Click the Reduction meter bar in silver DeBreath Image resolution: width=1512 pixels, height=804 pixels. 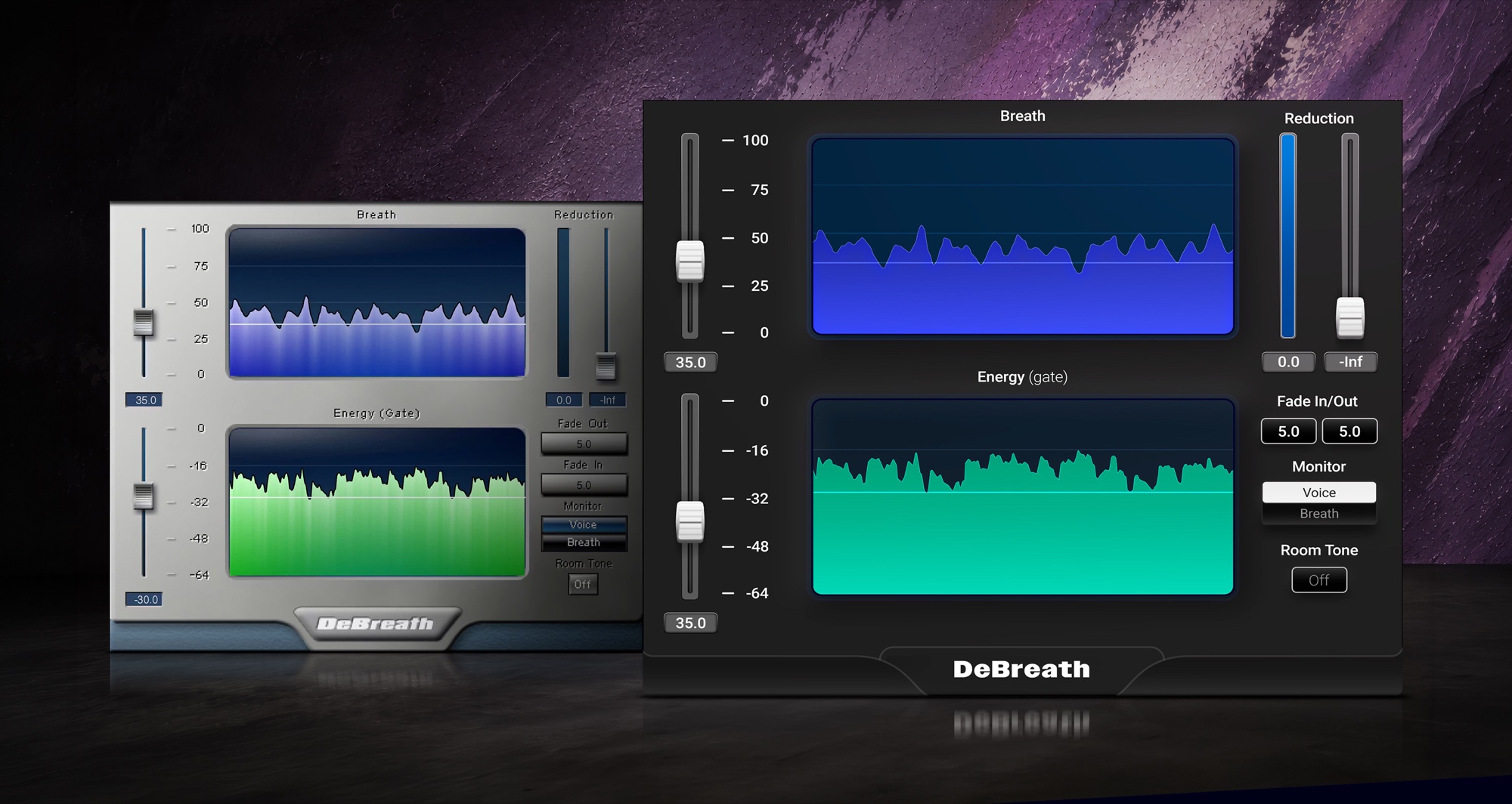click(563, 302)
